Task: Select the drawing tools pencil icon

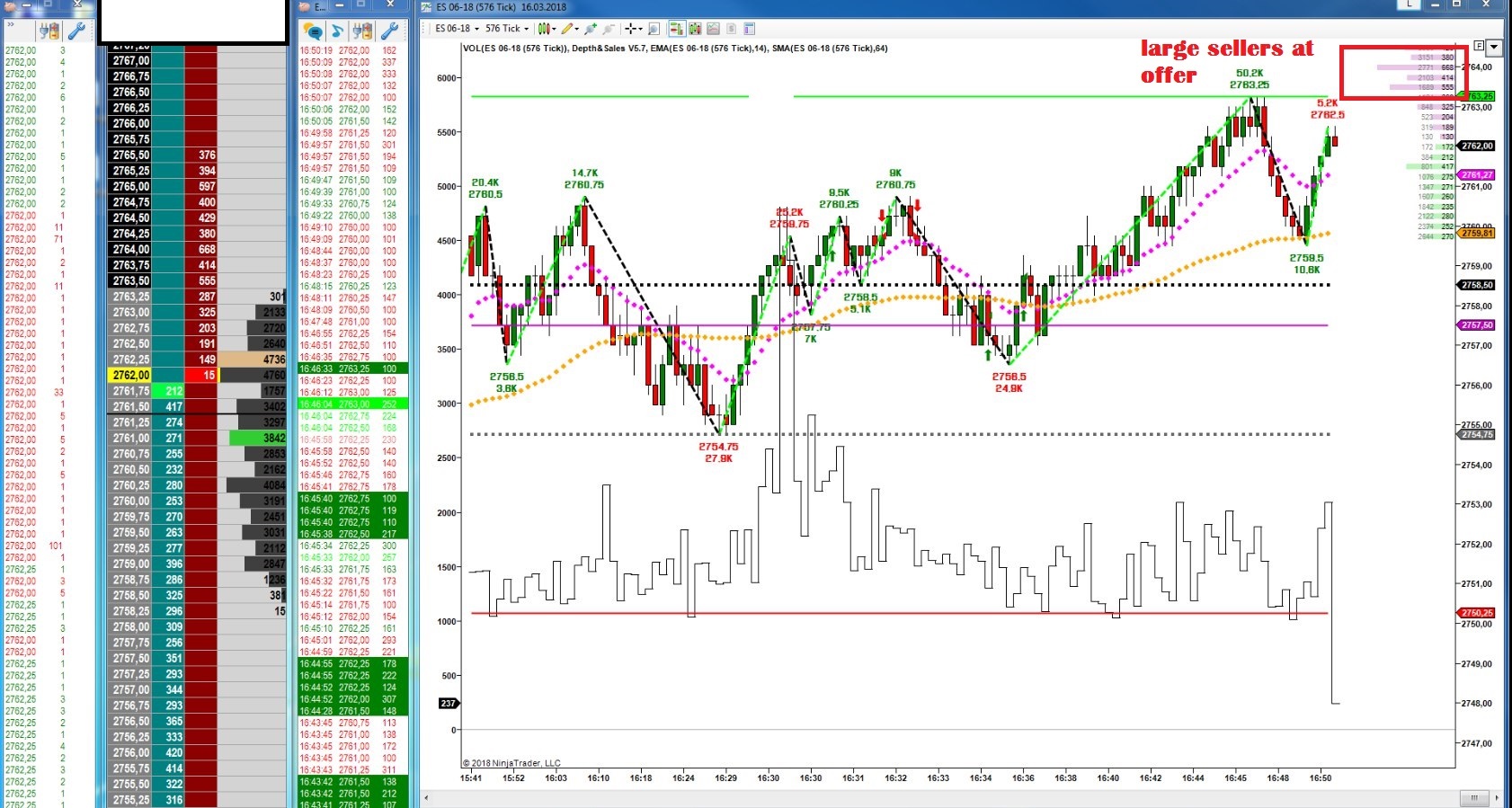Action: pyautogui.click(x=567, y=29)
